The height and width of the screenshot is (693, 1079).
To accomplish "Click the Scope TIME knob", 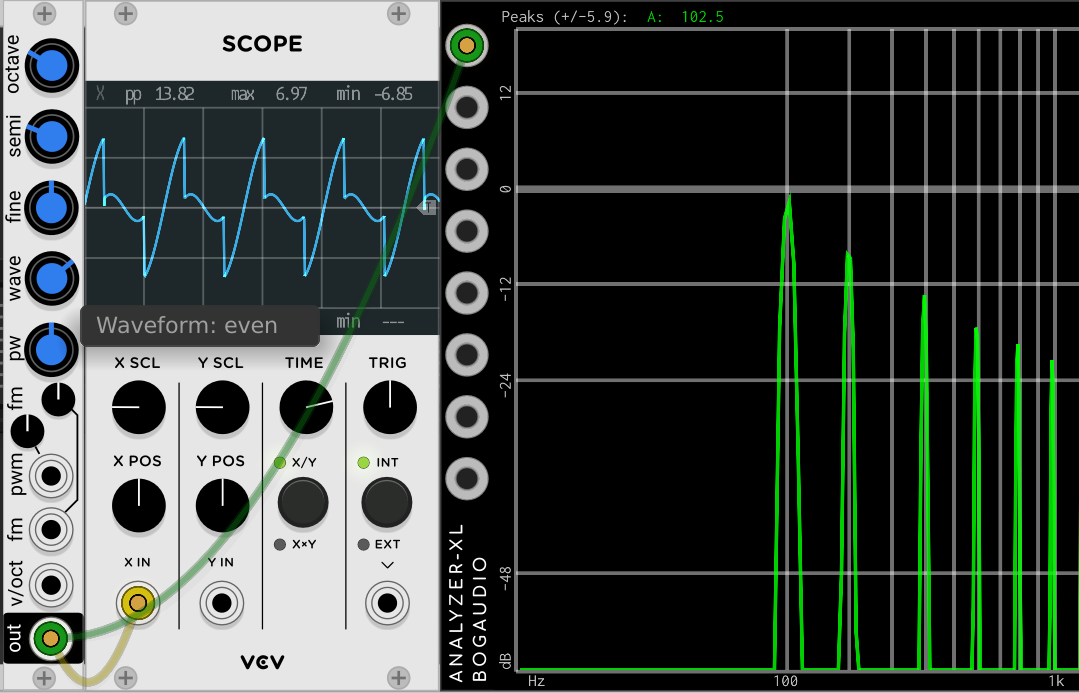I will [x=306, y=409].
